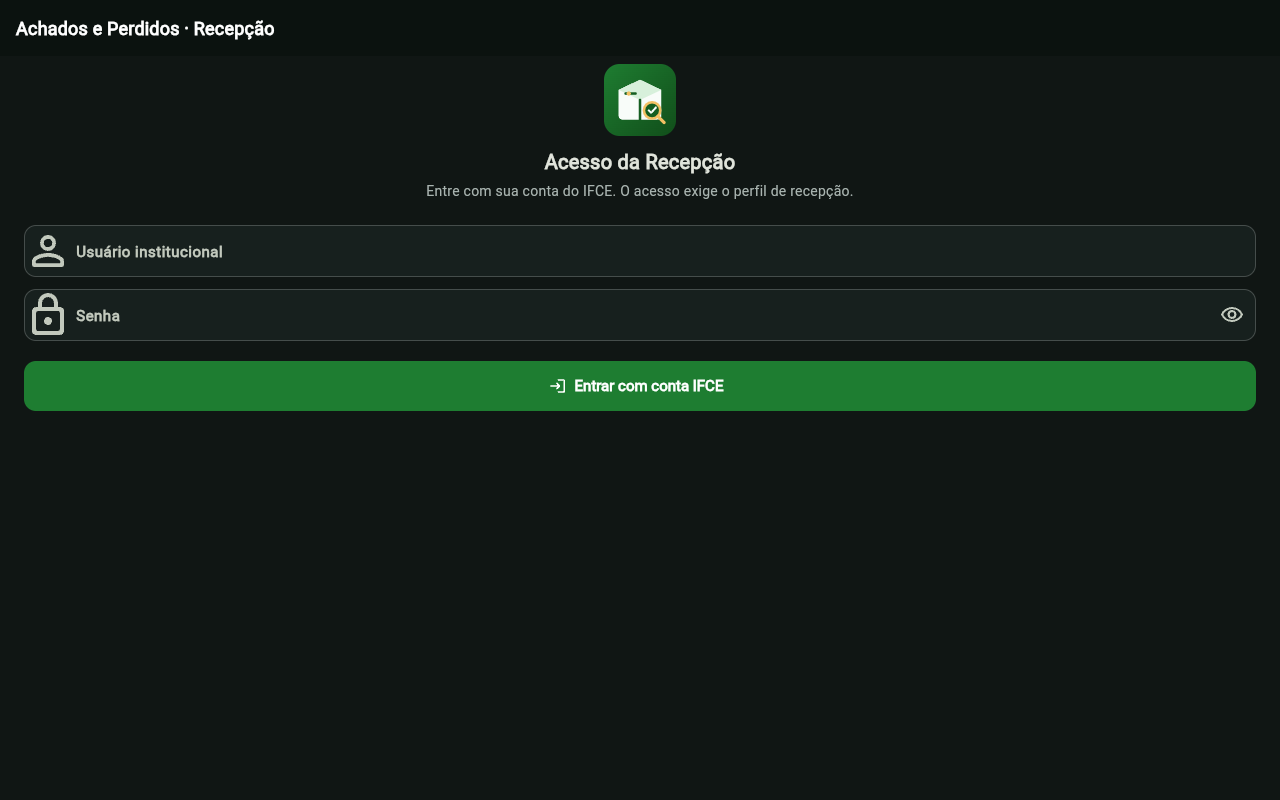Viewport: 1280px width, 800px height.
Task: Click the Achados e Perdidos · Recepção title
Action: pyautogui.click(x=145, y=29)
